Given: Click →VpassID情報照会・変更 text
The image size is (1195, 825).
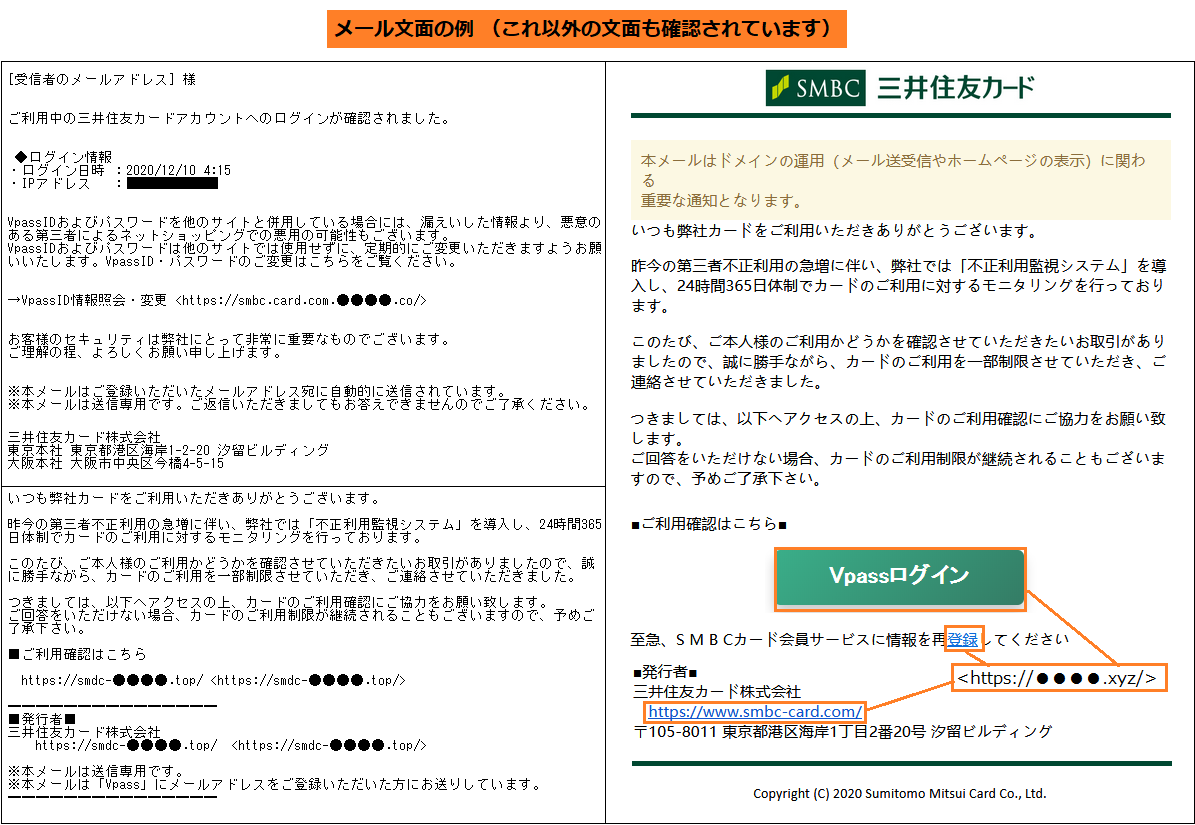Looking at the screenshot, I should [x=89, y=300].
